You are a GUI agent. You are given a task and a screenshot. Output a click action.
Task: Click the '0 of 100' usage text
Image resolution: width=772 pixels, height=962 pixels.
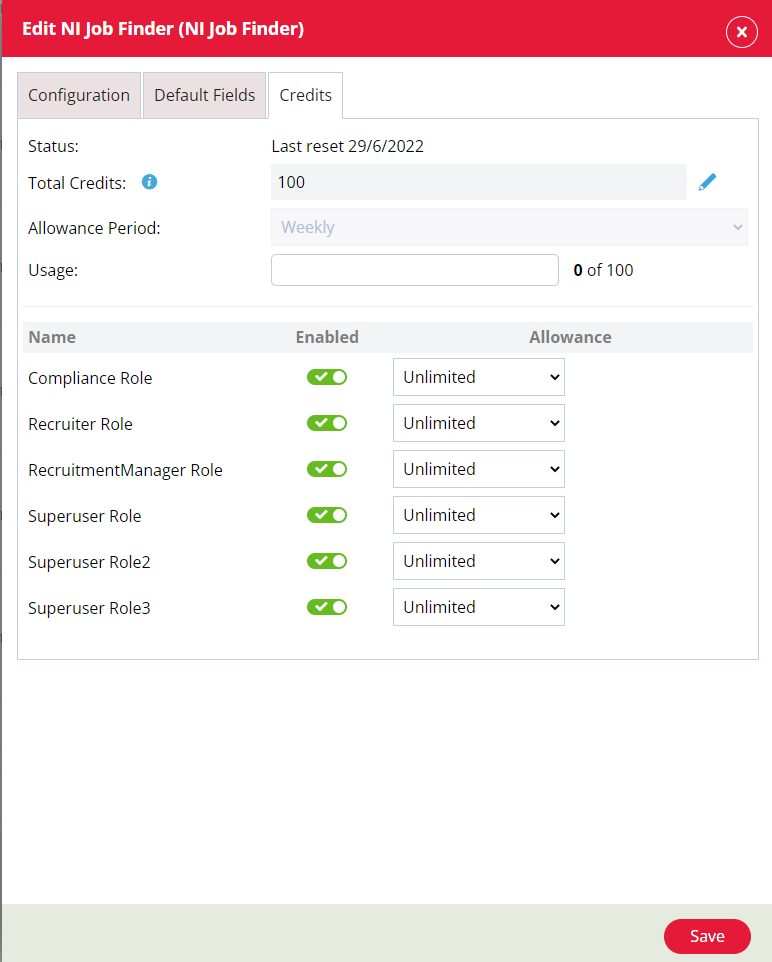603,271
